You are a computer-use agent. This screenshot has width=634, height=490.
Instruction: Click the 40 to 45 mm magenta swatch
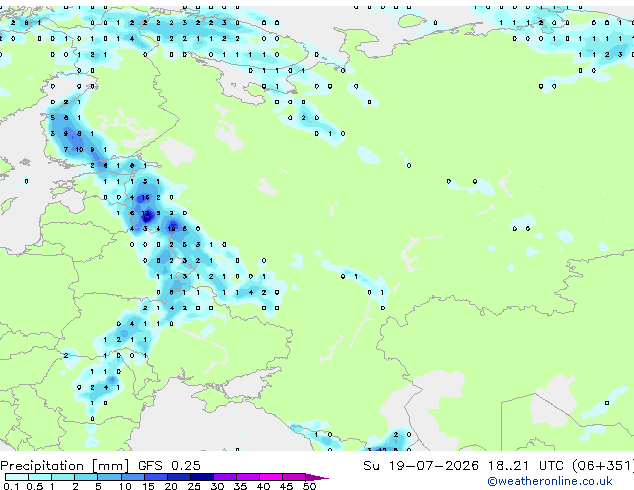tap(271, 477)
